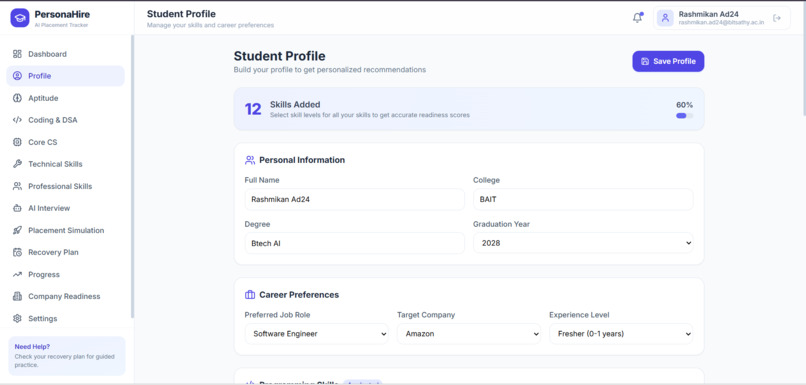Click the 'Rashmikan Ad24' name in header
Image resolution: width=806 pixels, height=385 pixels.
point(708,14)
